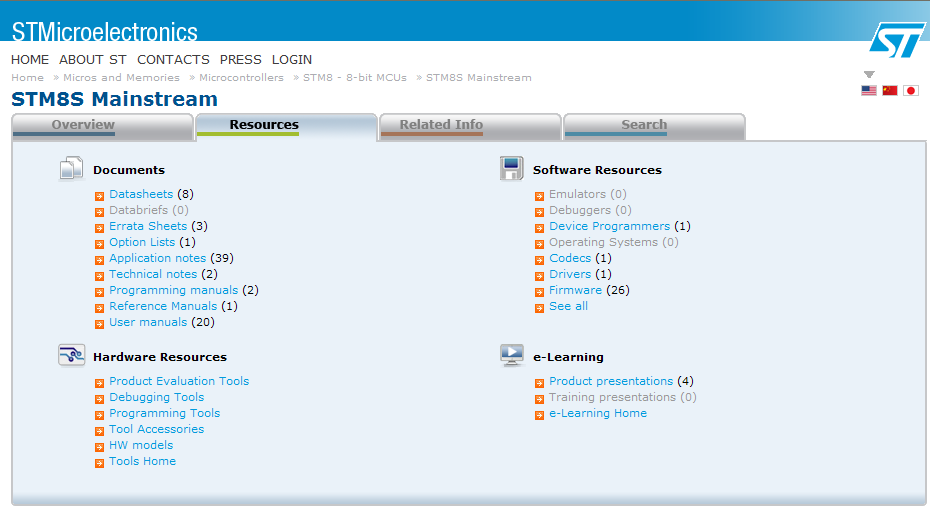Click the See all software link
This screenshot has width=930, height=509.
(568, 306)
